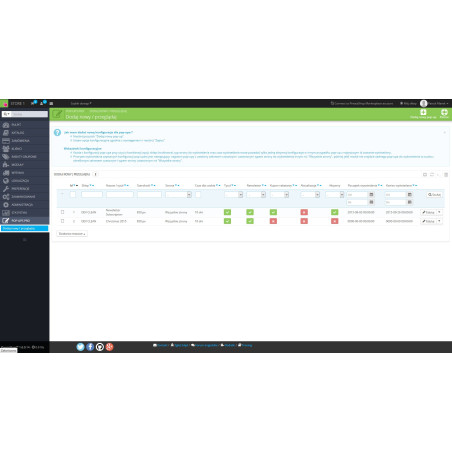Viewport: 452px width, 452px height.
Task: Open the help icon in green header
Action: pyautogui.click(x=444, y=112)
